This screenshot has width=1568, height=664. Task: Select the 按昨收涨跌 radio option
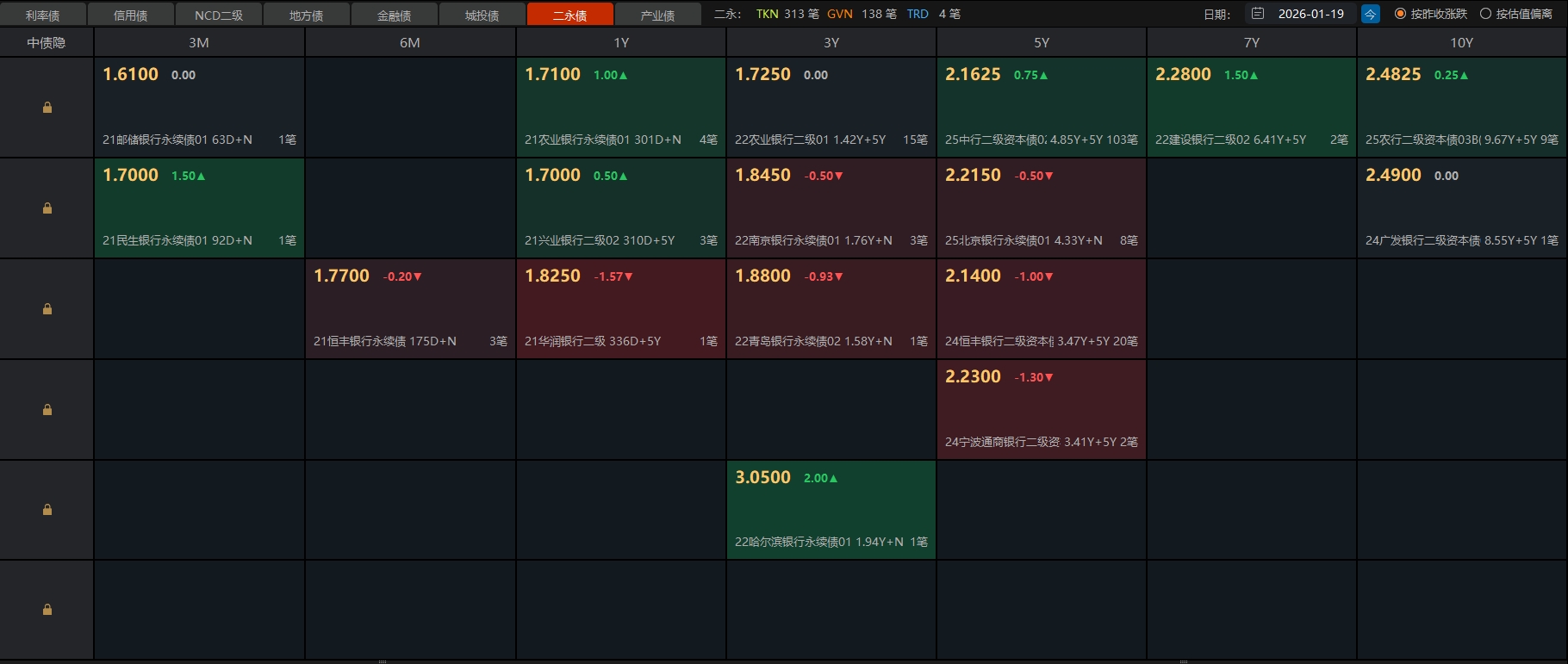coord(1400,14)
